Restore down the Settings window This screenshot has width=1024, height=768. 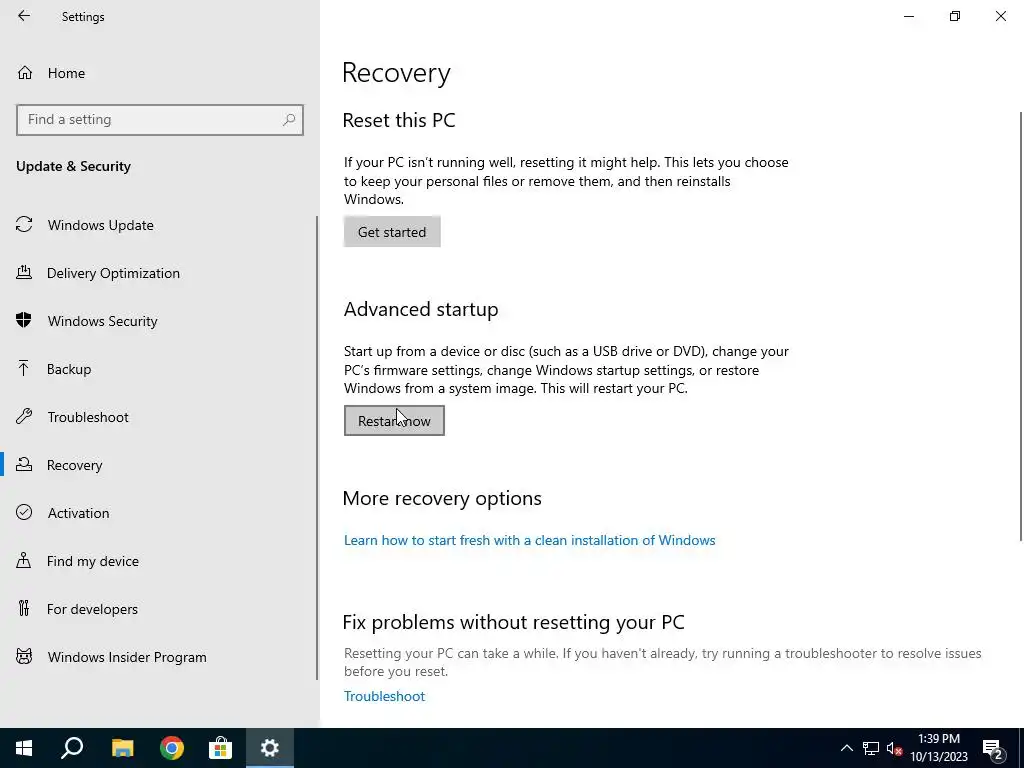click(955, 16)
